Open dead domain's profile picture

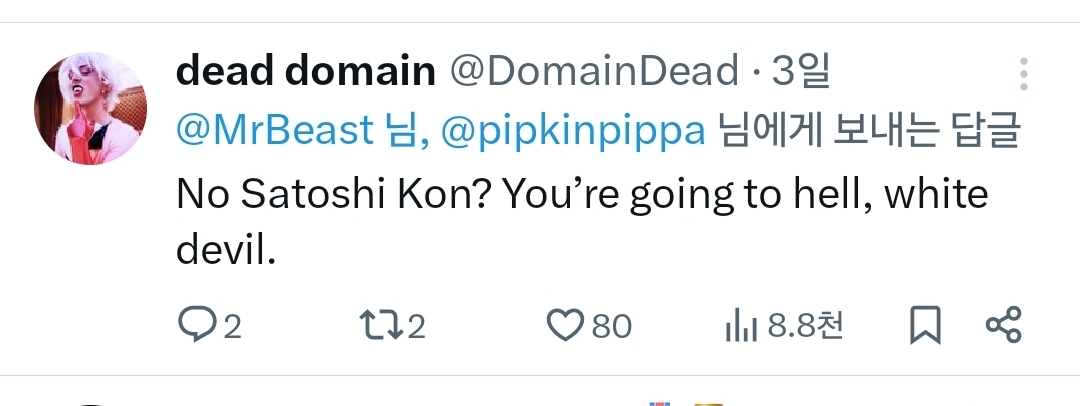click(91, 106)
